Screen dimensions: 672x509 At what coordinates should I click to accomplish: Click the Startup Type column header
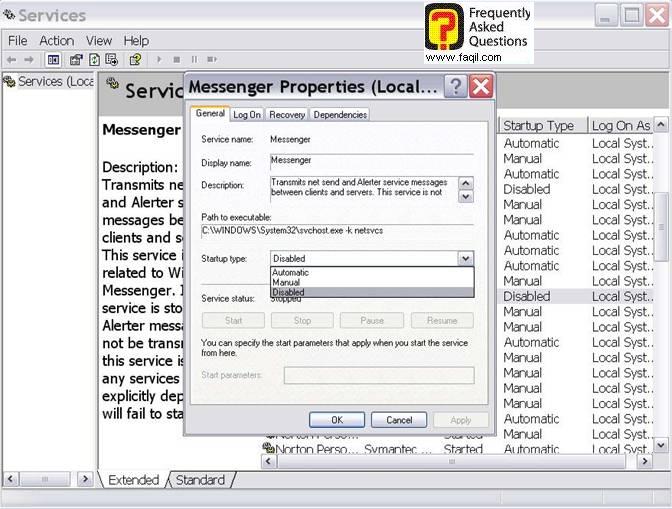click(543, 126)
